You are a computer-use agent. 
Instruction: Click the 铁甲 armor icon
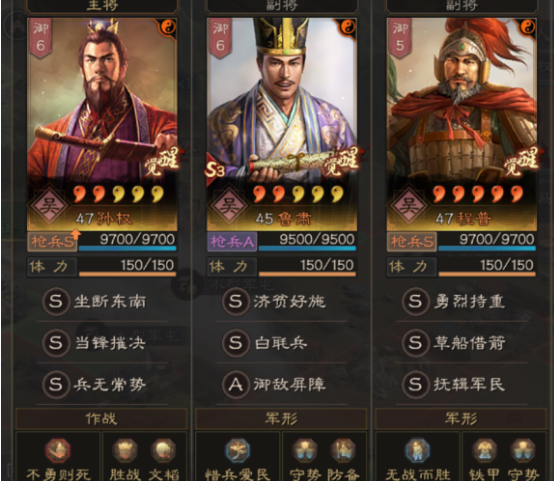pos(485,451)
